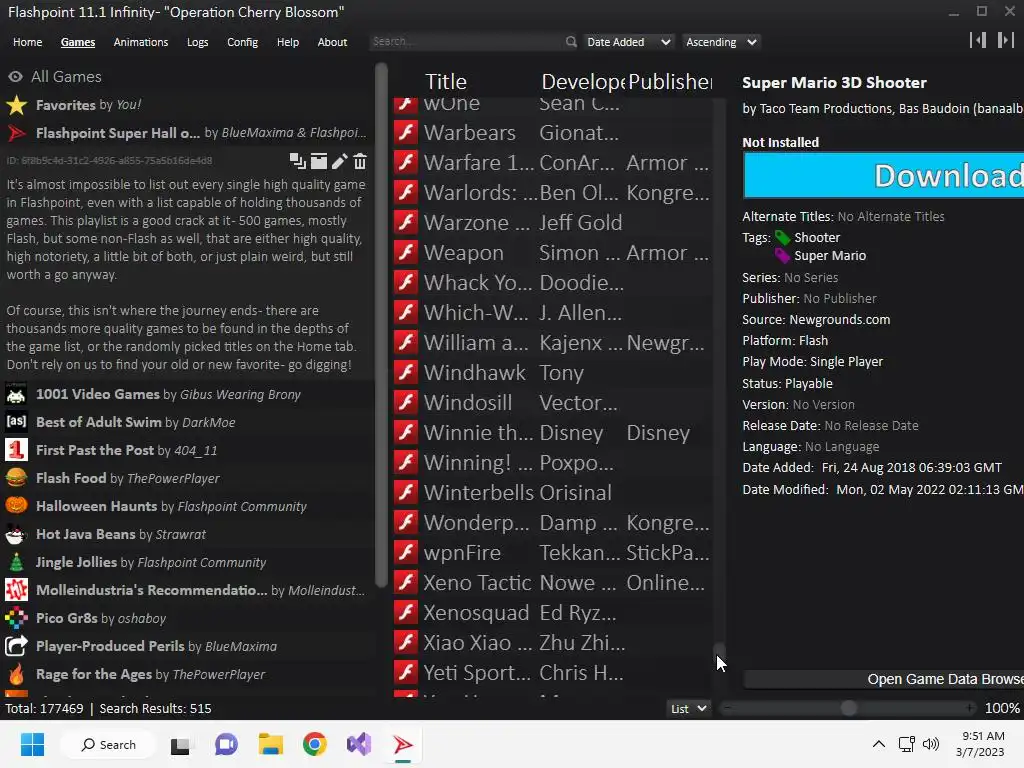Open Google Chrome from the taskbar
Screen dimensions: 1024x768
pos(315,744)
